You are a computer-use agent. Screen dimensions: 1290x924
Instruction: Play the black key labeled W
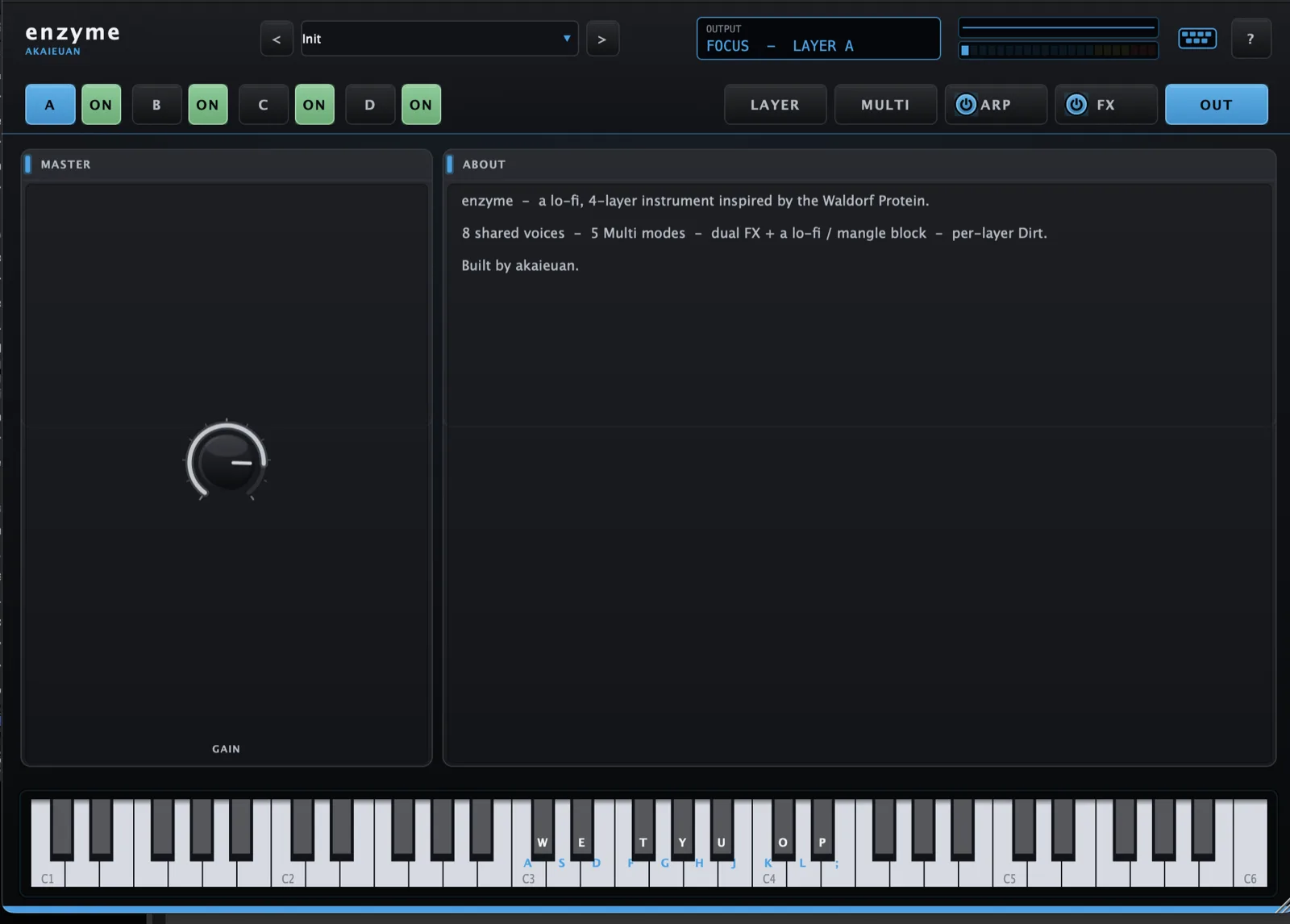pyautogui.click(x=543, y=830)
